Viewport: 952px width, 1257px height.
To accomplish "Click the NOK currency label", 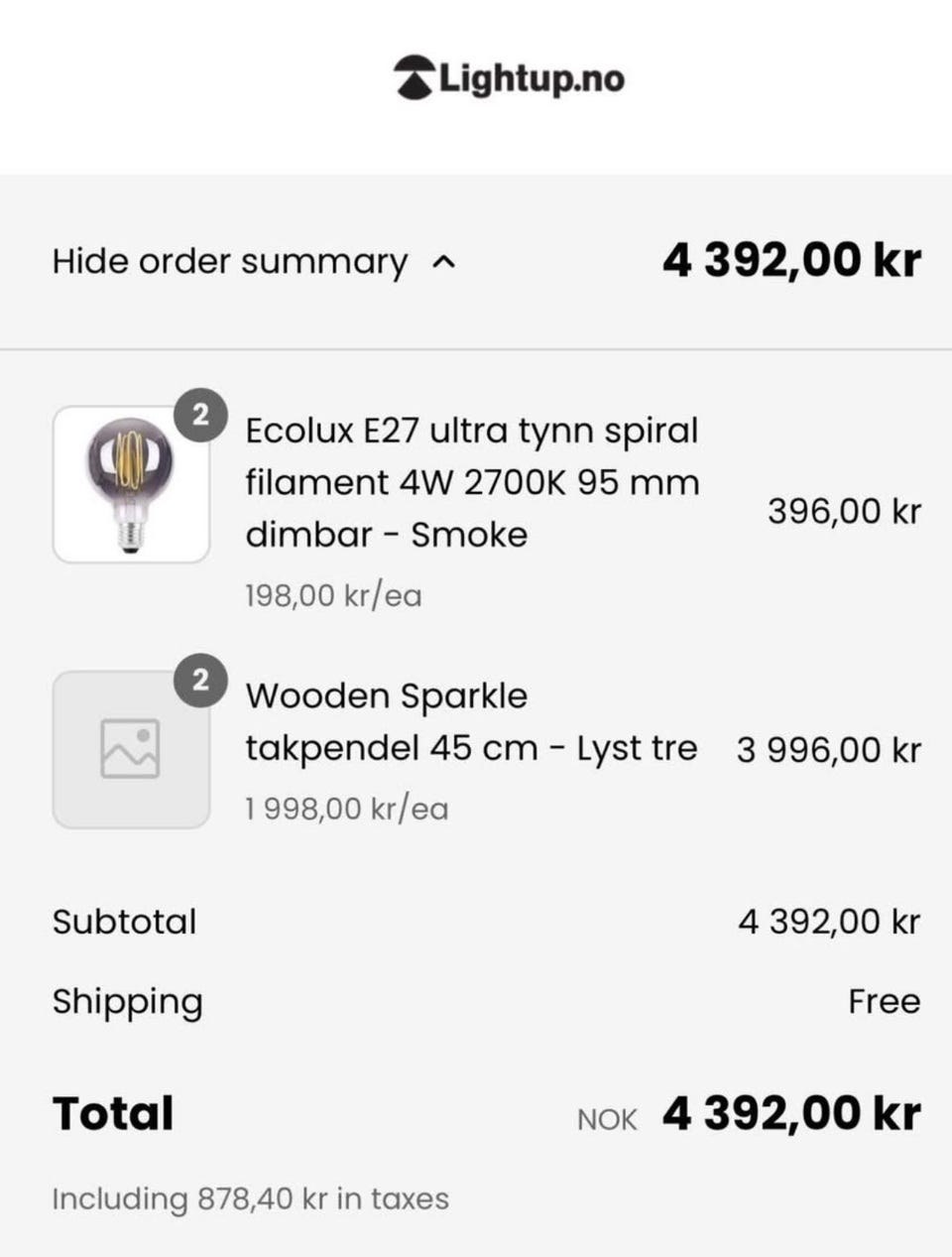I will (x=607, y=1119).
